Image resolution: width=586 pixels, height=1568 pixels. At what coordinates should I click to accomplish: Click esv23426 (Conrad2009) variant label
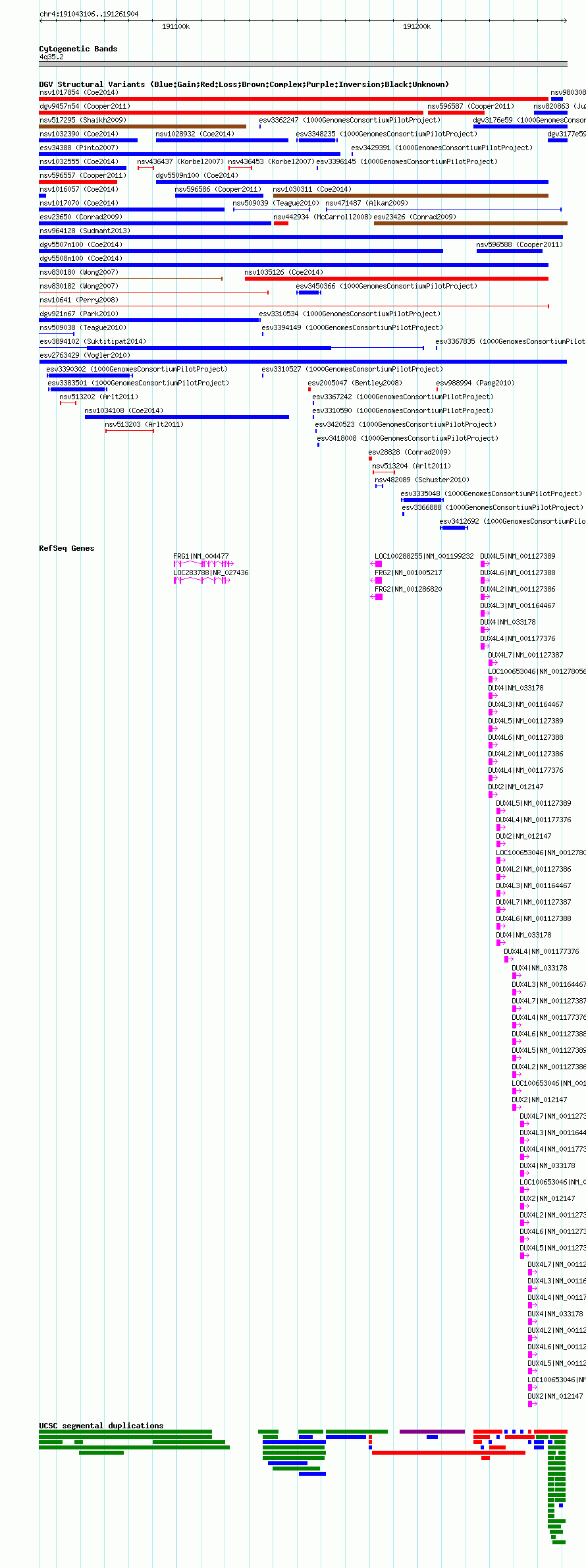coord(415,217)
